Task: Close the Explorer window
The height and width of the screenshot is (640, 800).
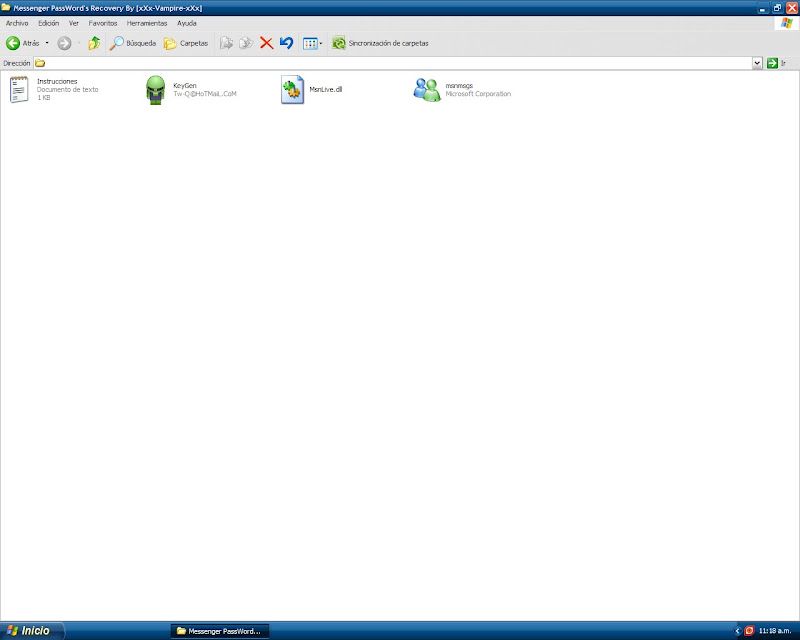Action: pos(792,8)
